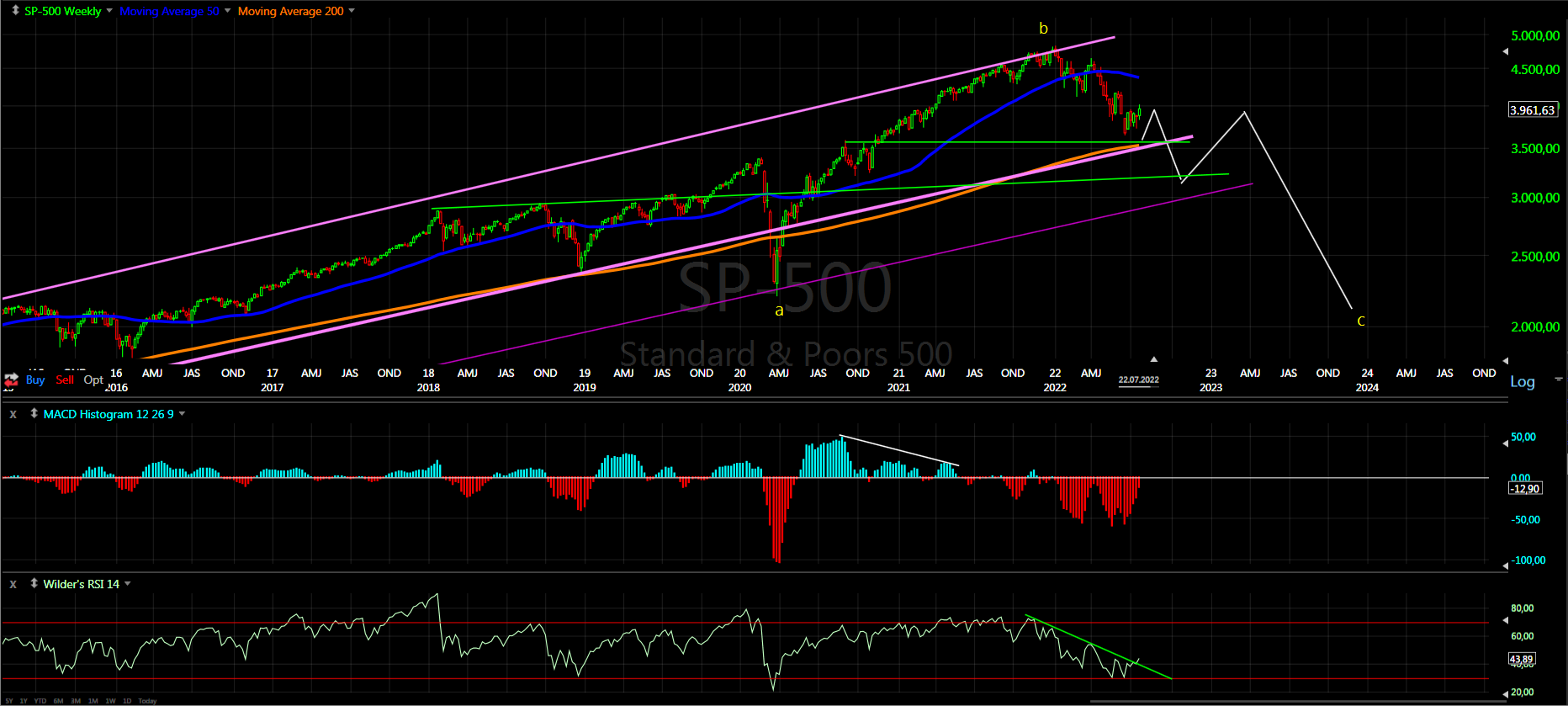
Task: Click the 5.000,00 price axis label
Action: pos(1535,35)
